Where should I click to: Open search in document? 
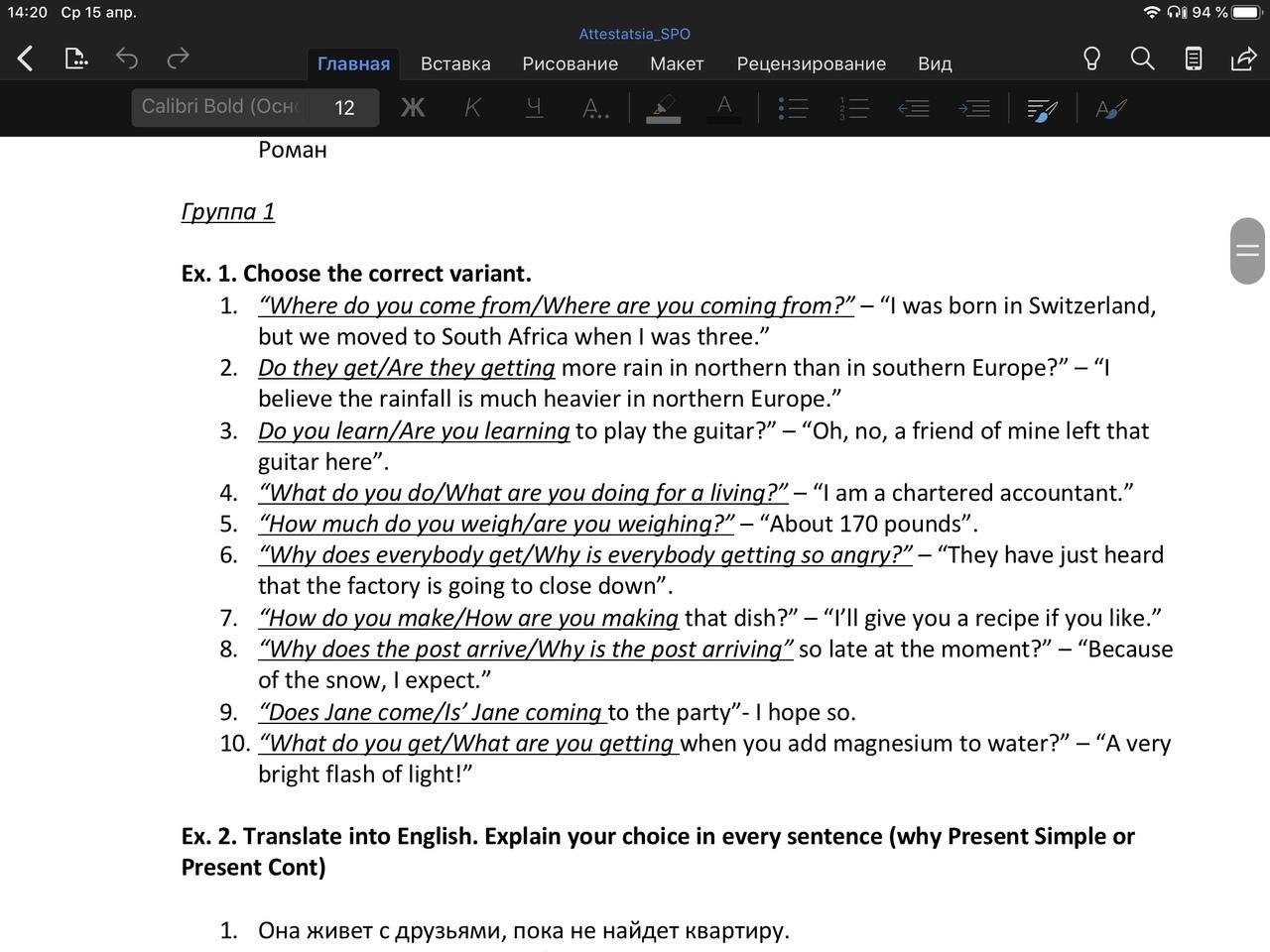(1142, 59)
